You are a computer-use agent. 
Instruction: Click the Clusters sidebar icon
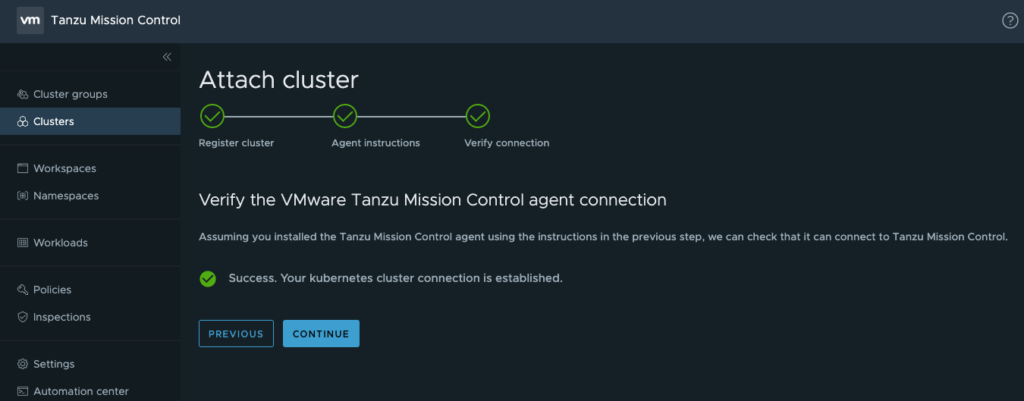coord(22,122)
